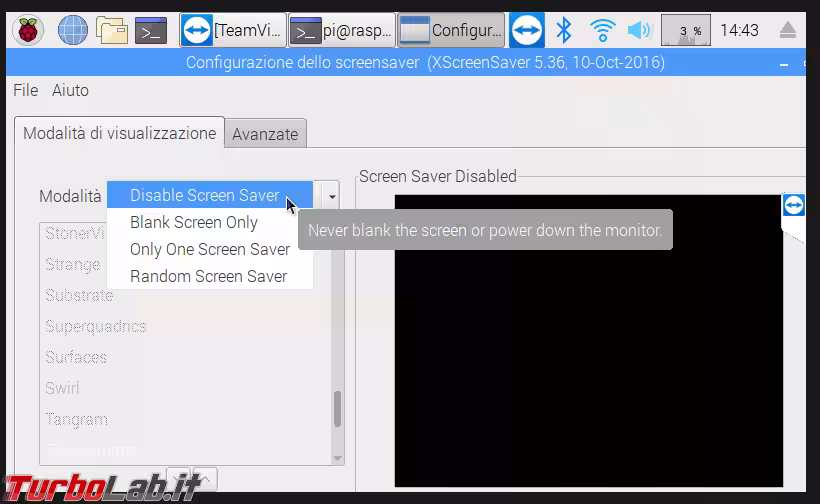
Task: Switch to the pi@raspberry terminal window
Action: pos(342,30)
